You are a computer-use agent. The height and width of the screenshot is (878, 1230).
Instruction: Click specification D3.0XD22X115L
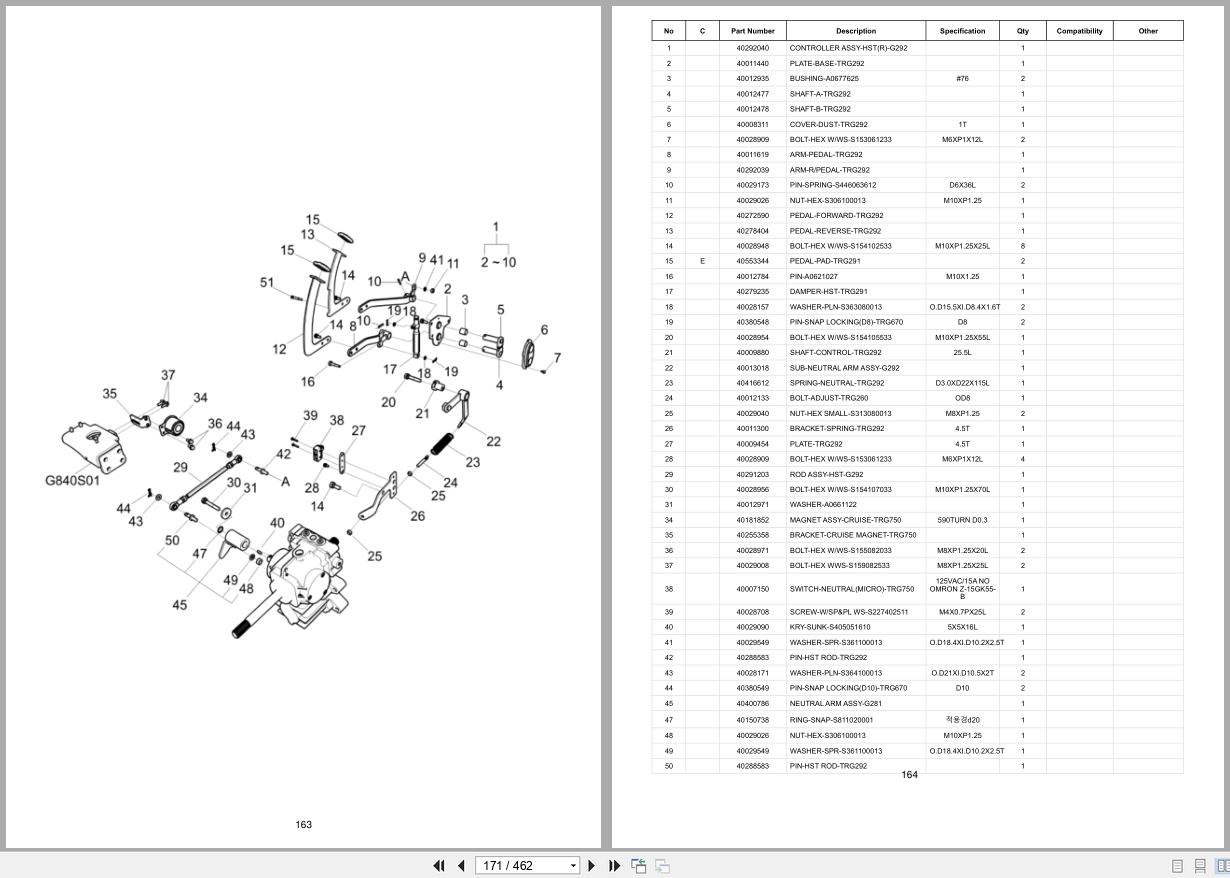click(x=962, y=383)
